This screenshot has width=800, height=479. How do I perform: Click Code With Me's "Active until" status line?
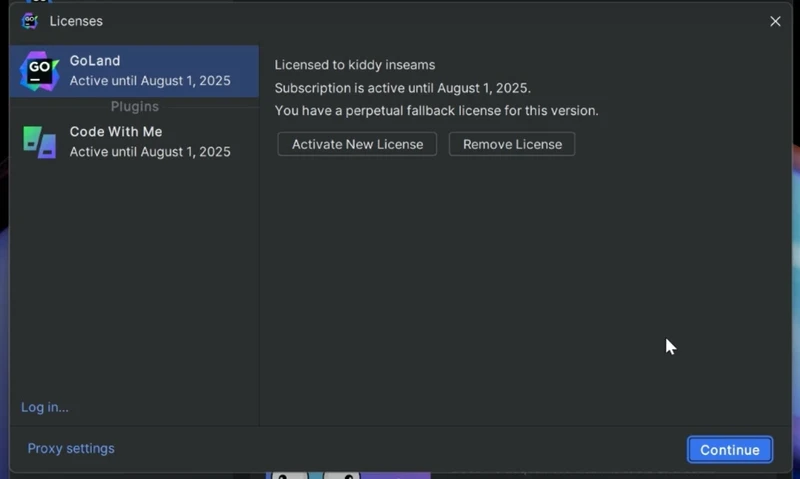[x=150, y=152]
